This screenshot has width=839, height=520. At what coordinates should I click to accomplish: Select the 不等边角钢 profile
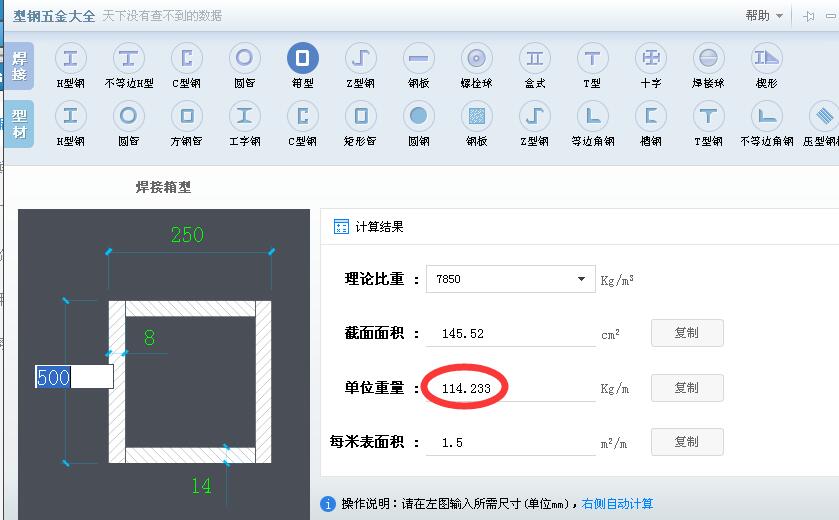click(767, 124)
